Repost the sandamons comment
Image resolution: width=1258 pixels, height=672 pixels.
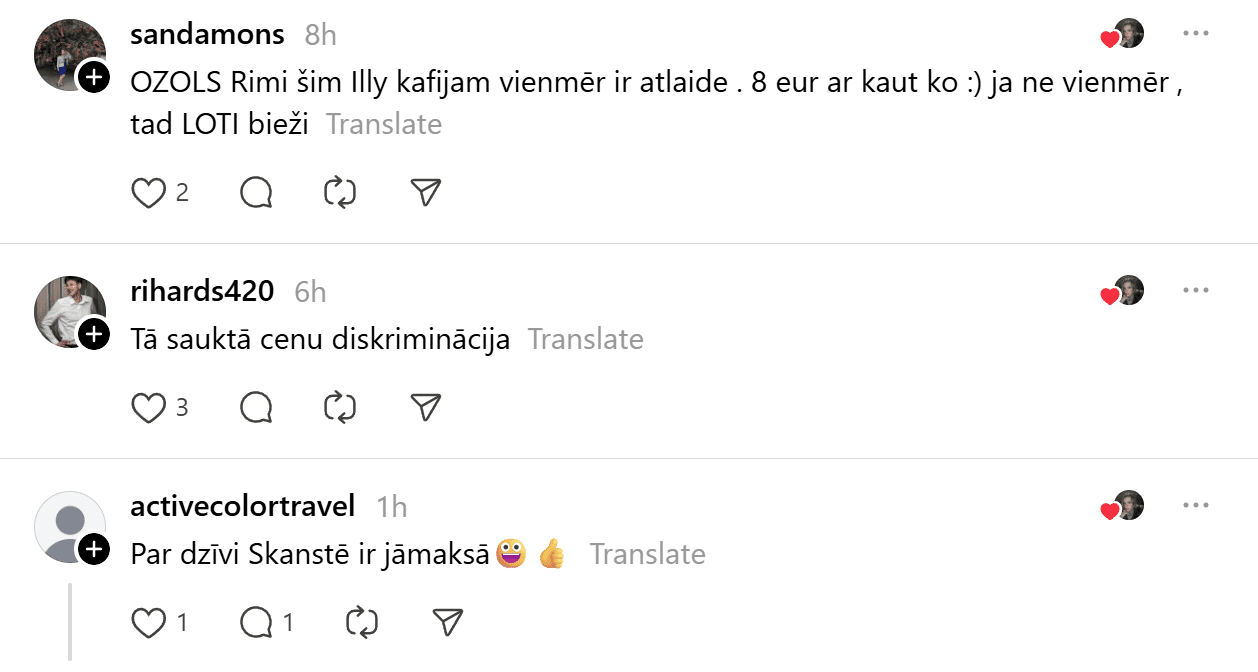pyautogui.click(x=341, y=192)
